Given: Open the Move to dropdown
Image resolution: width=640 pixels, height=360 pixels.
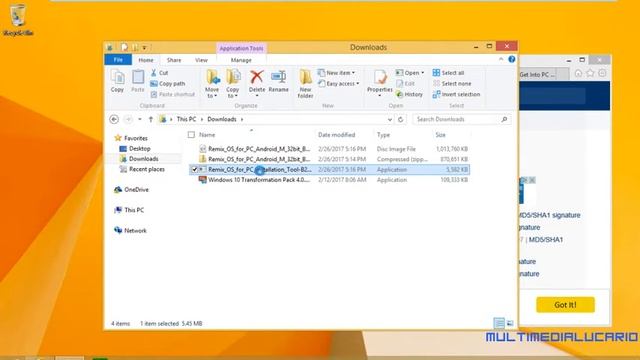Looking at the screenshot, I should (211, 93).
